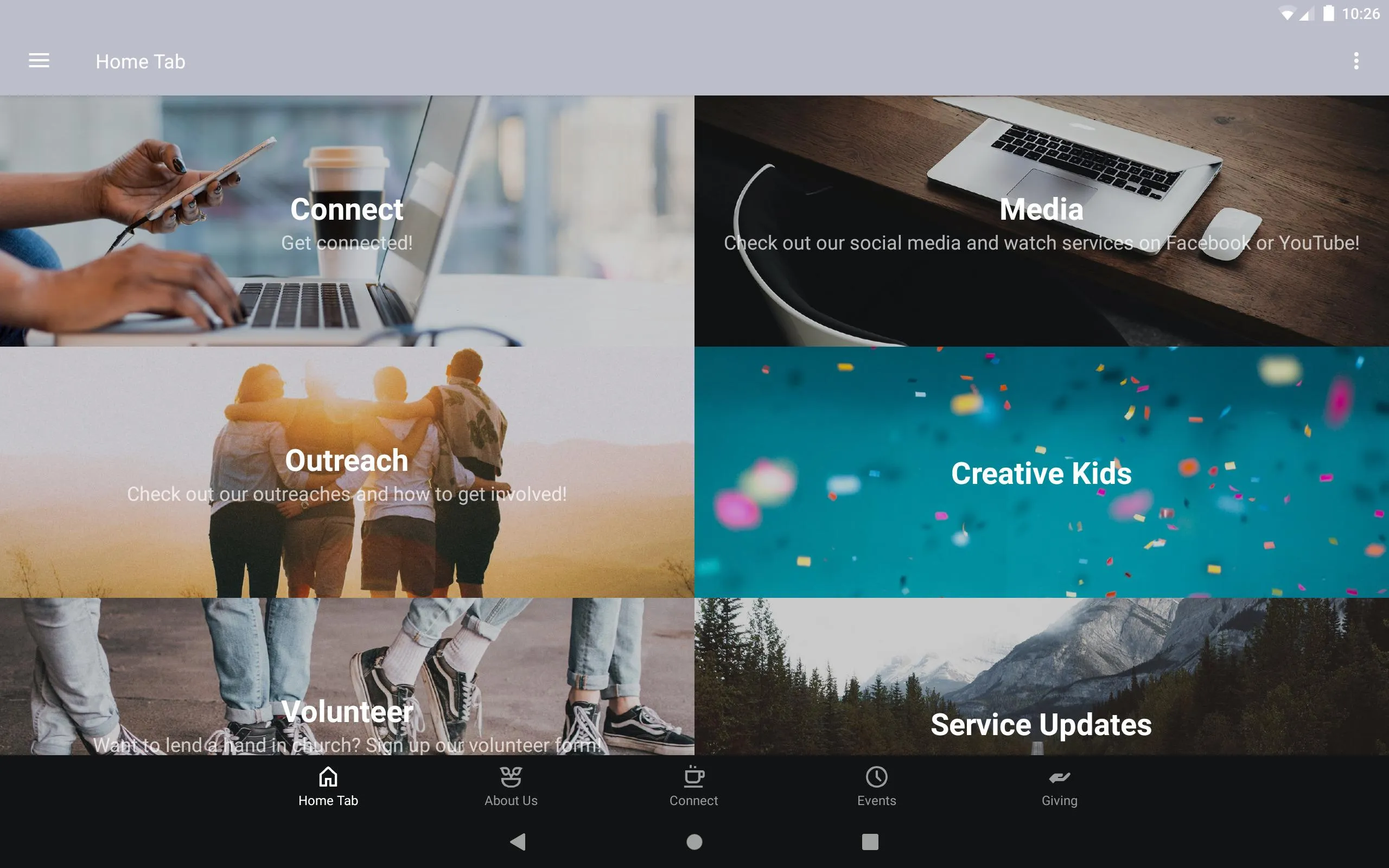Open the Home Tab navigation menu

coord(40,60)
